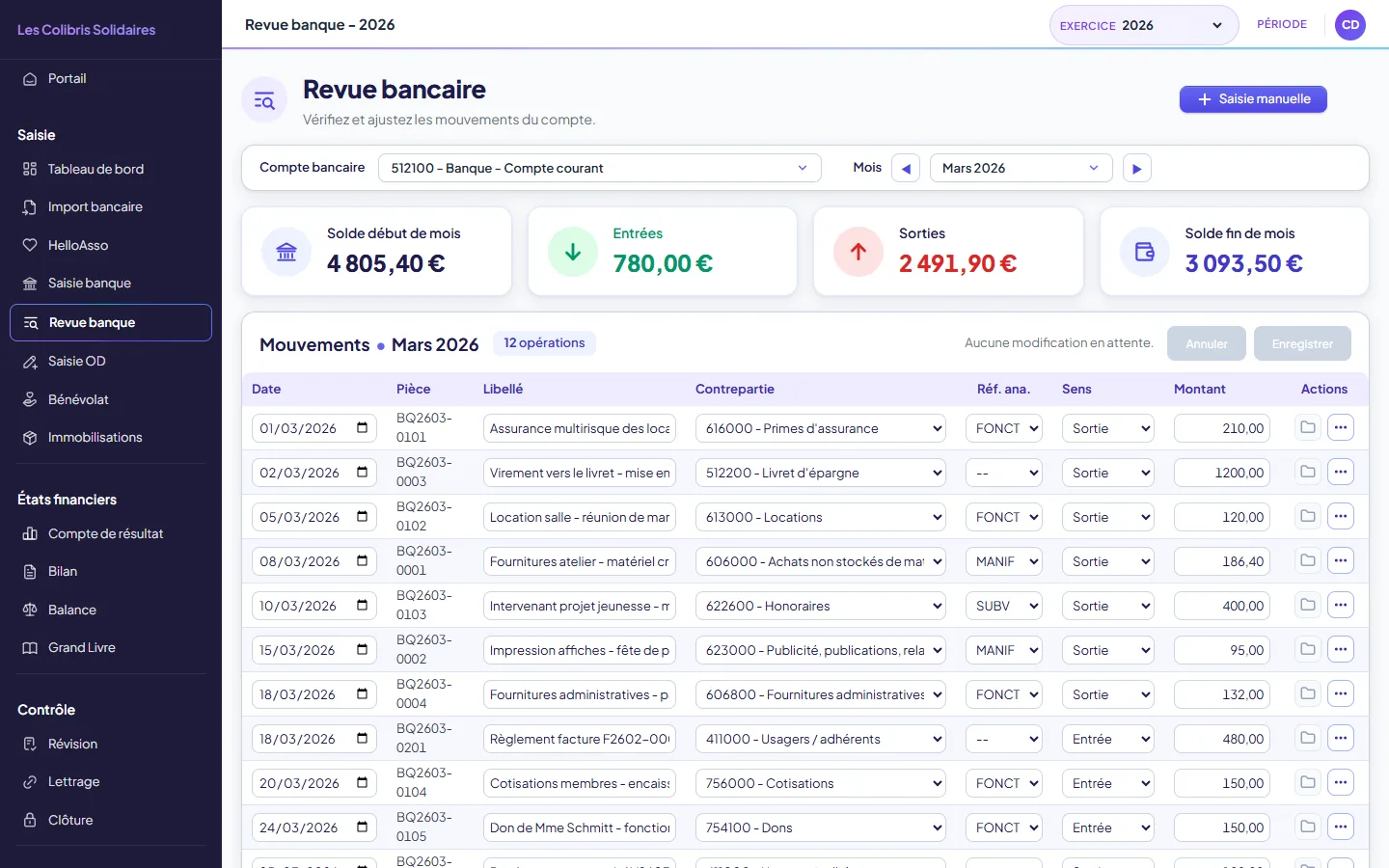Open more actions for Règlement facture row

point(1341,738)
